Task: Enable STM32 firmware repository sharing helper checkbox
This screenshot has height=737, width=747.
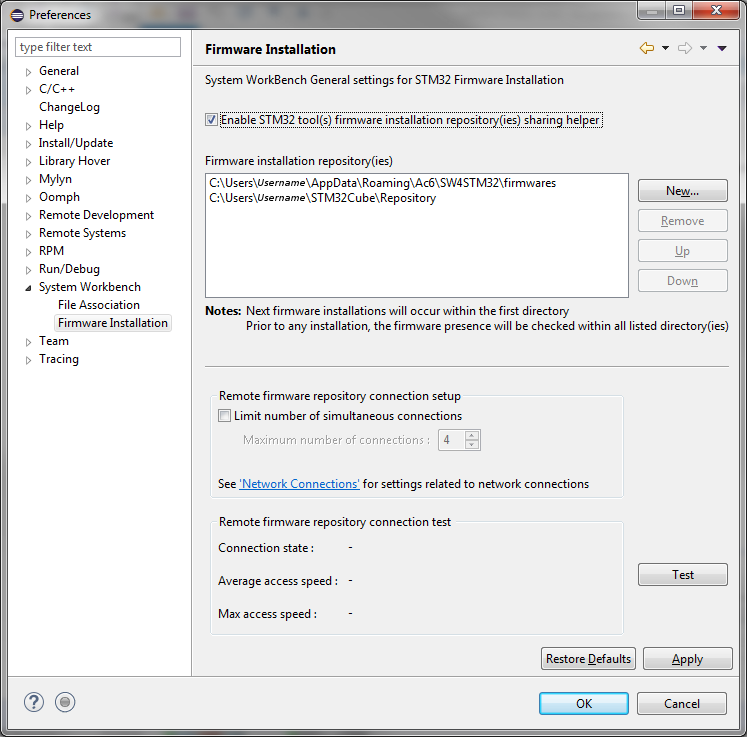Action: 211,120
